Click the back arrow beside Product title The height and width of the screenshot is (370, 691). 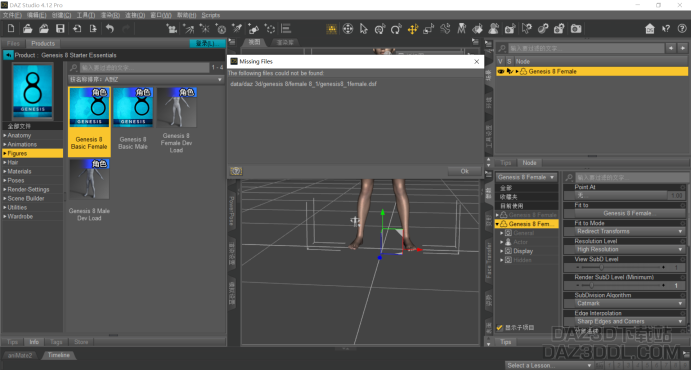coord(8,55)
